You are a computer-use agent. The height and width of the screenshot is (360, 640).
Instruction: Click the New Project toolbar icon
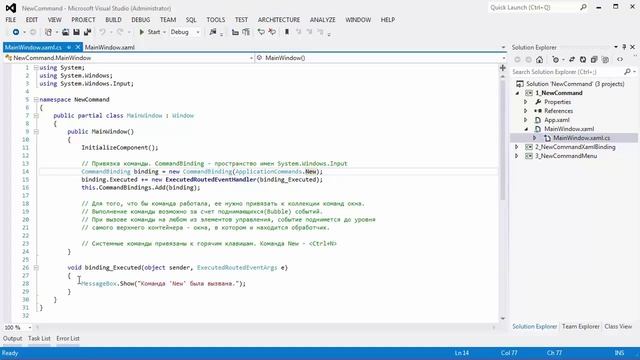tap(48, 32)
